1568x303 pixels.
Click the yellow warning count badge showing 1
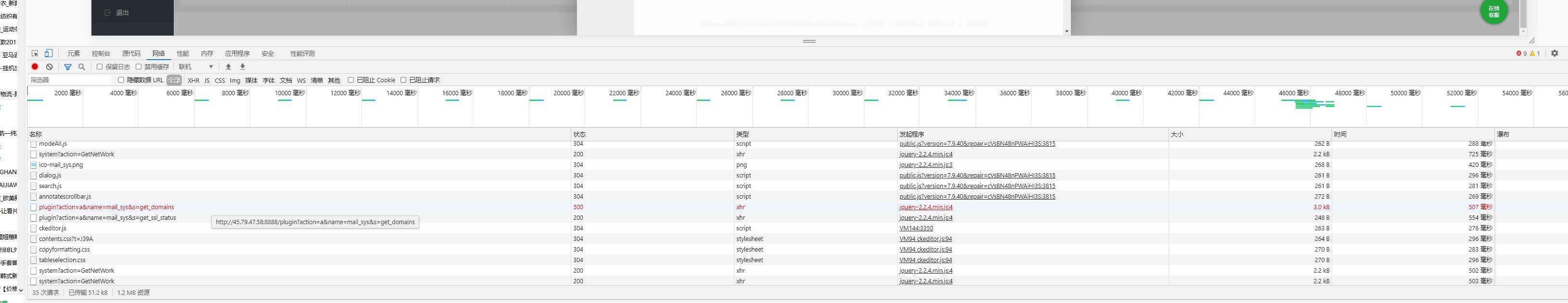(x=1534, y=53)
